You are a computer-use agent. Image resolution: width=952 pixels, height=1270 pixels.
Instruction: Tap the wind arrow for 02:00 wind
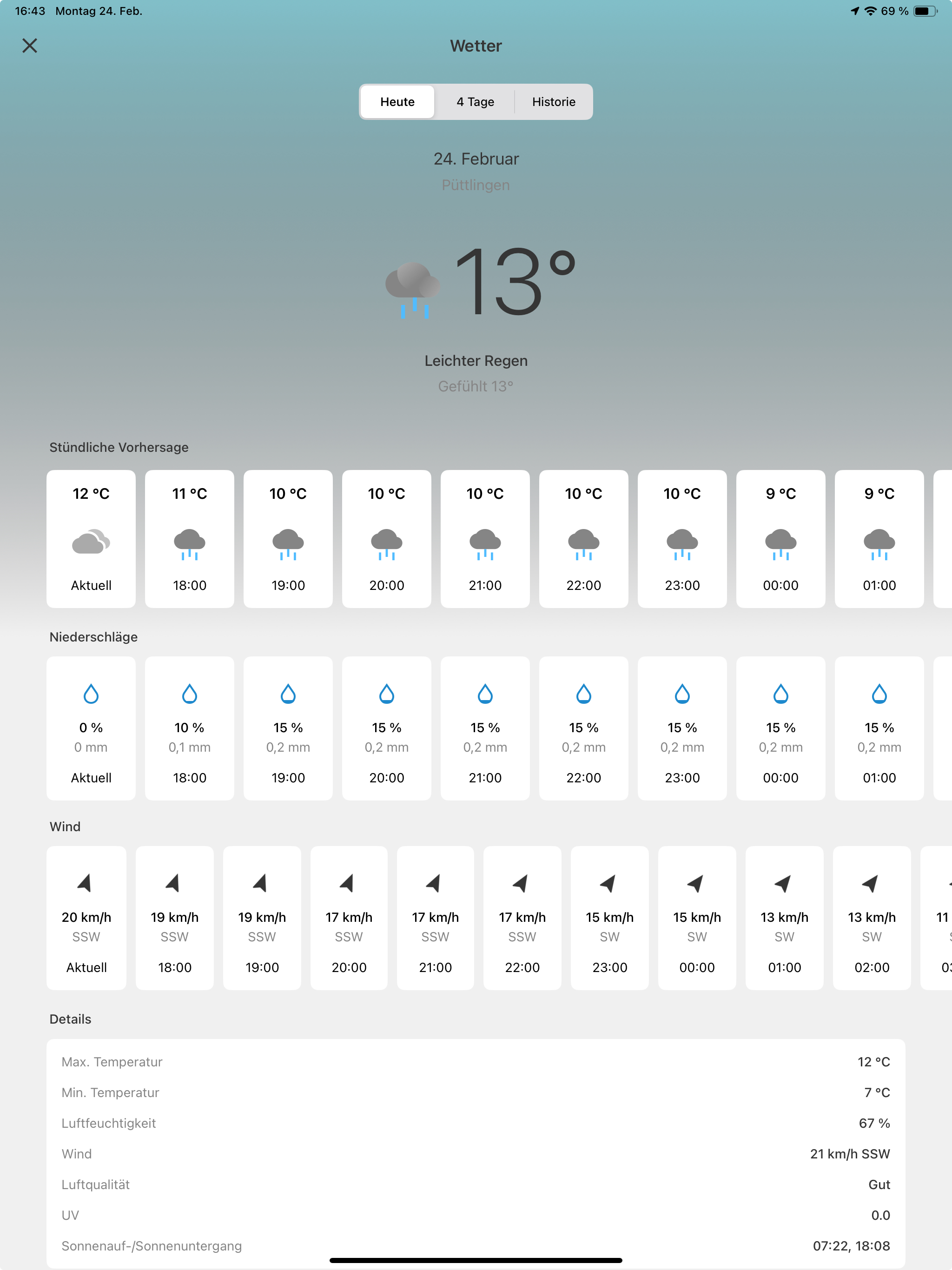point(871,883)
